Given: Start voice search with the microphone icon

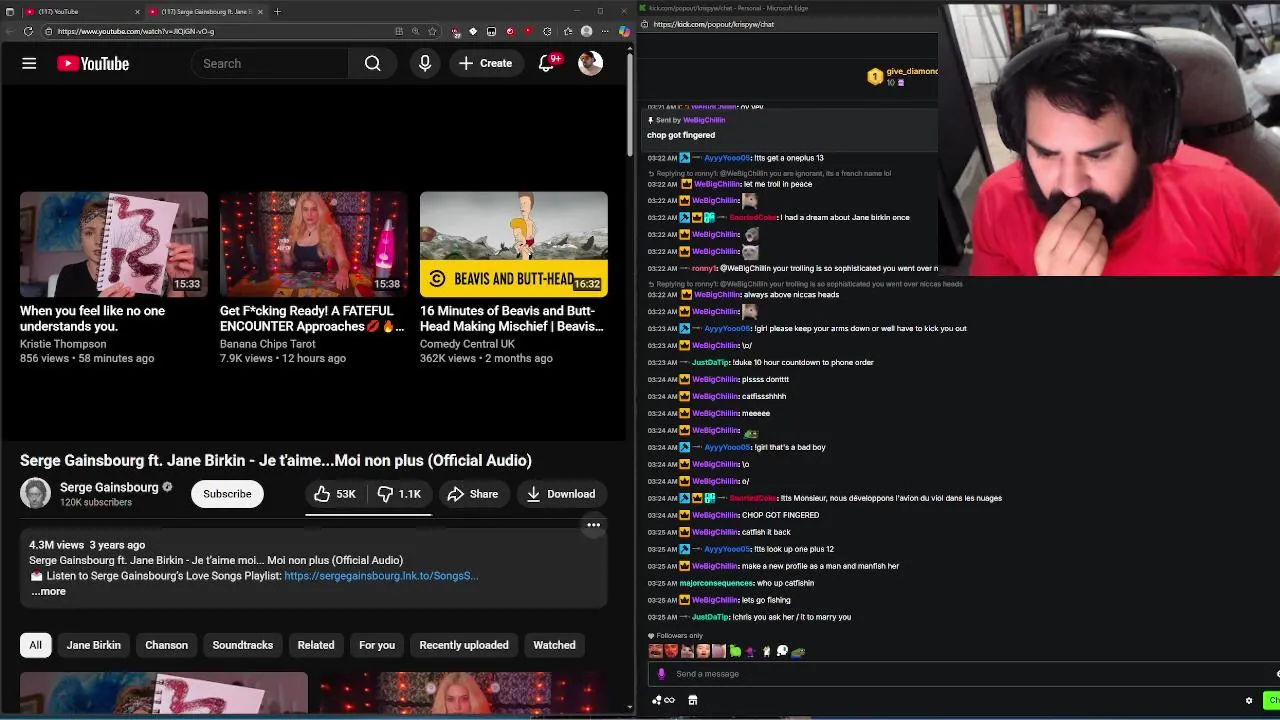Looking at the screenshot, I should click(x=425, y=63).
